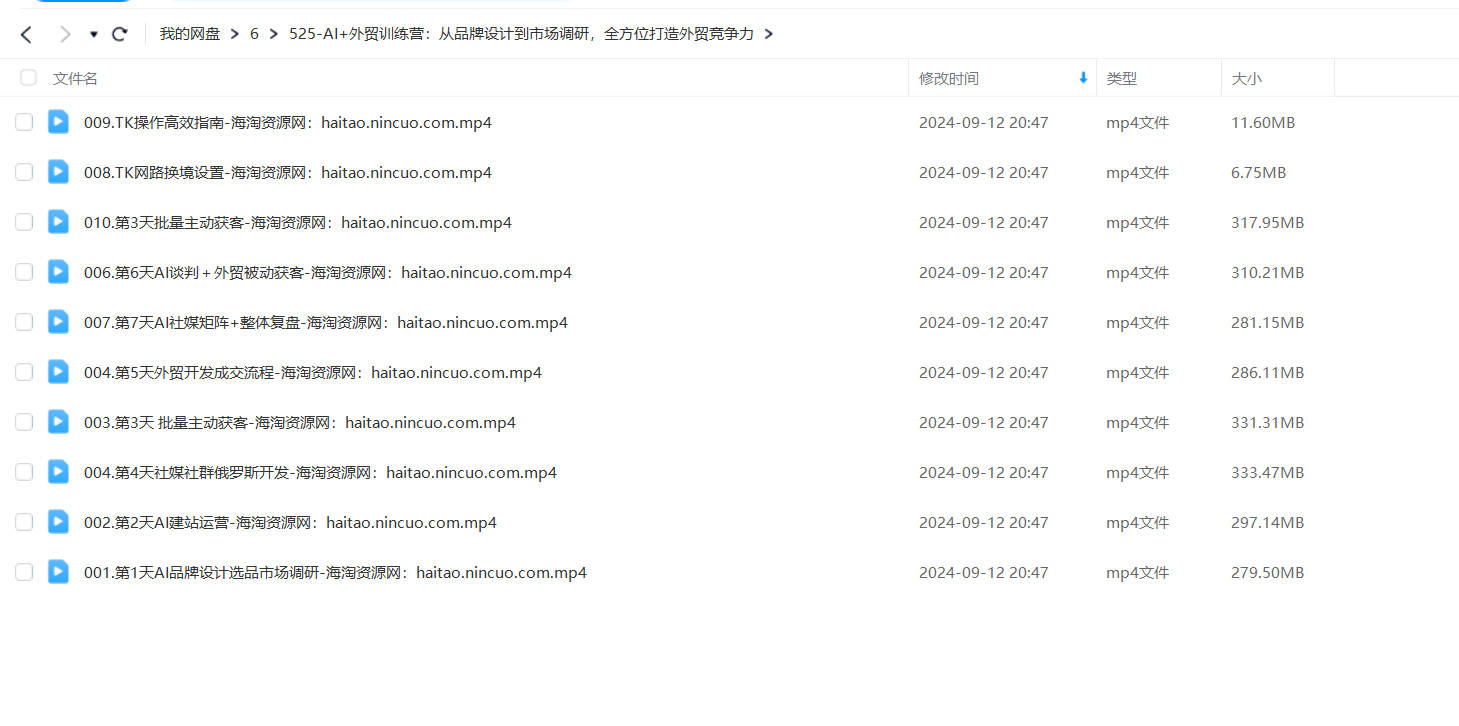This screenshot has width=1459, height=726.
Task: Go back with the left arrow
Action: pyautogui.click(x=27, y=35)
